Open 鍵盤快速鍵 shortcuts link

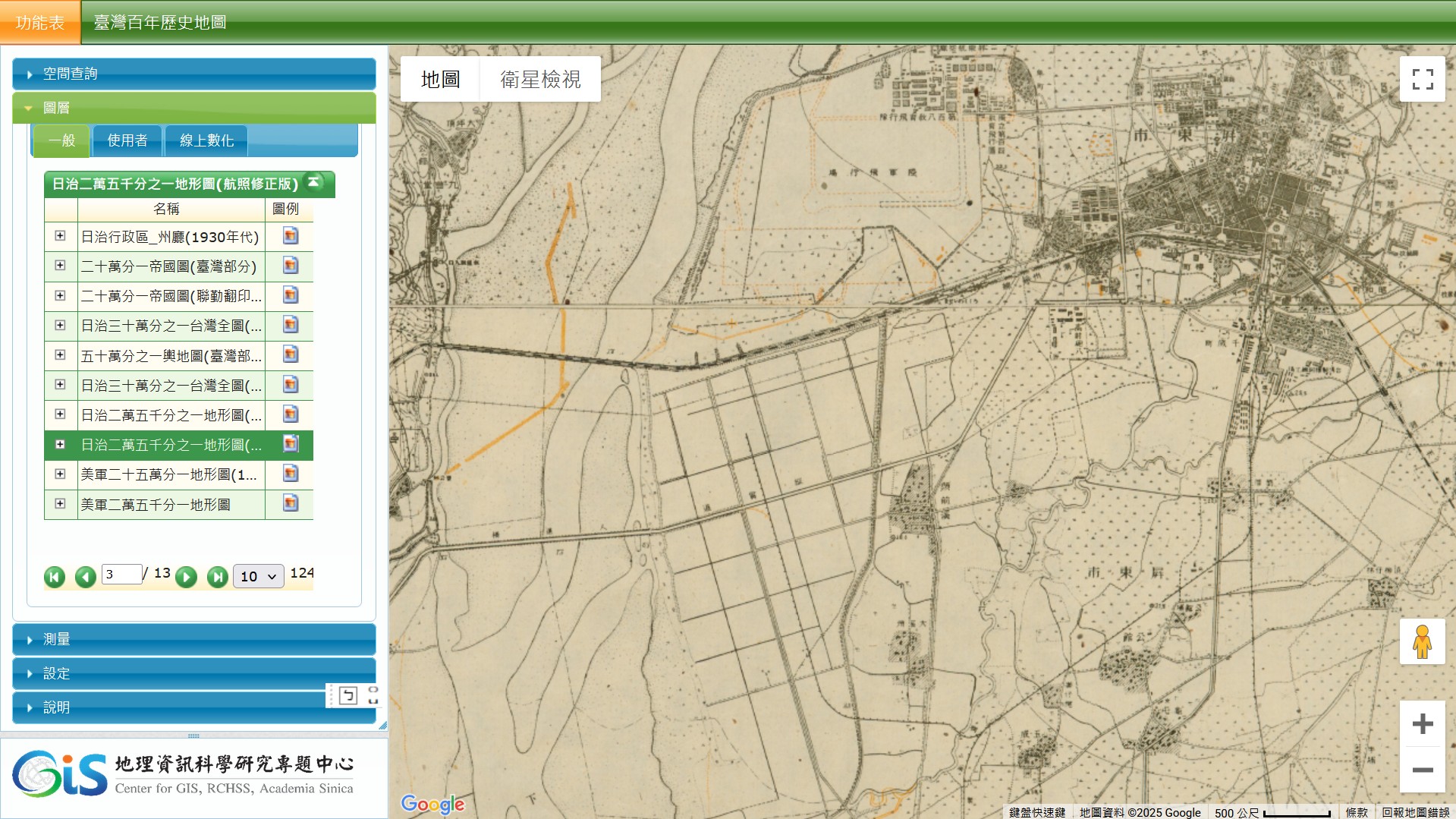(x=1036, y=812)
